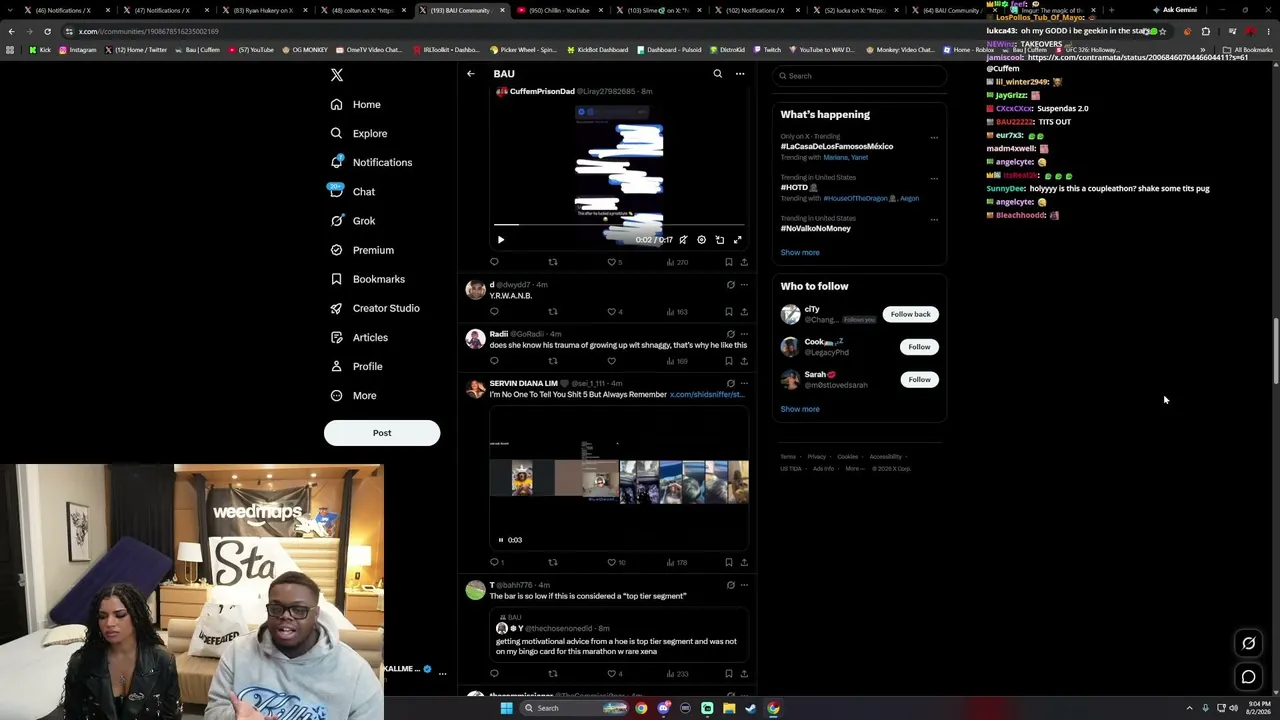The image size is (1280, 720).
Task: Seek on the CuffemPrisonDad video progress bar
Action: pos(619,226)
